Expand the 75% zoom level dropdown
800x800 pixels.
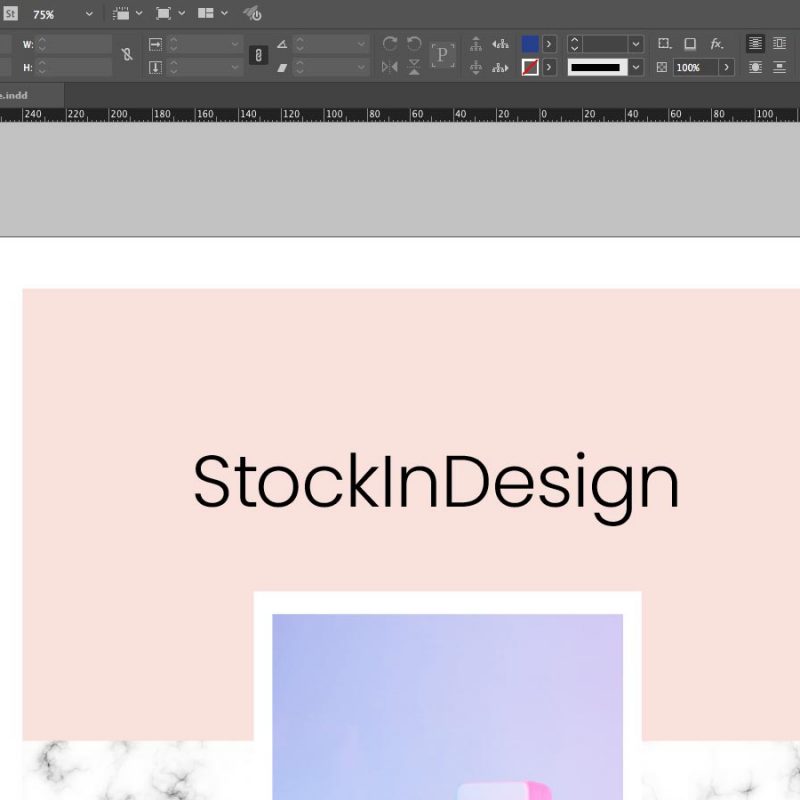click(89, 14)
